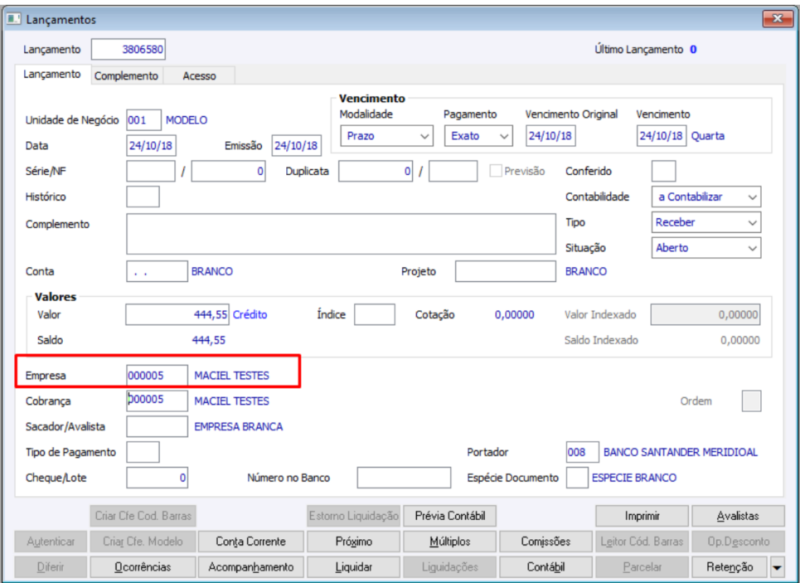This screenshot has height=583, width=800.
Task: Click the Número no Banco field
Action: click(404, 478)
